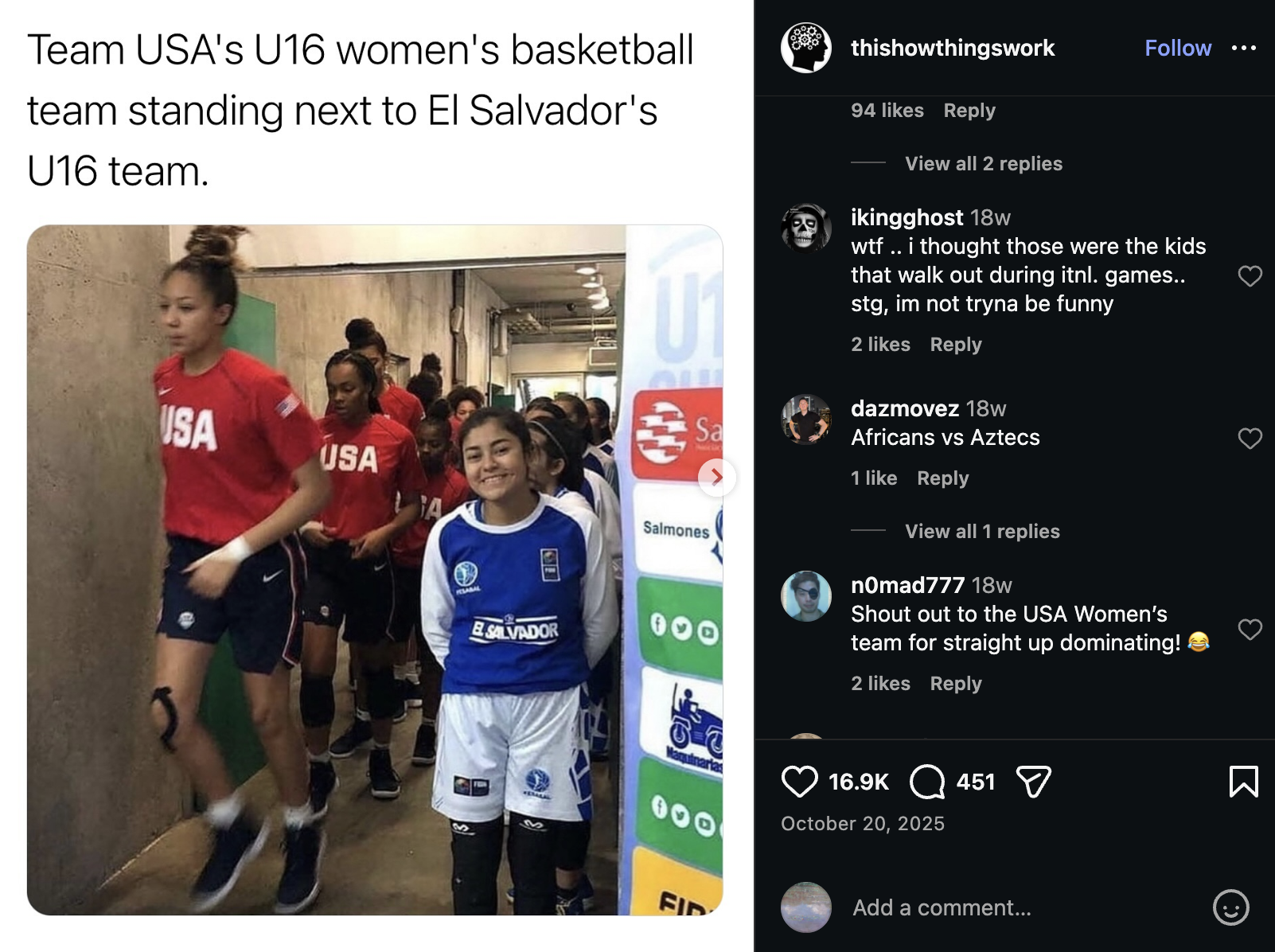Open emoji picker smiley icon
Image resolution: width=1275 pixels, height=952 pixels.
(x=1230, y=907)
